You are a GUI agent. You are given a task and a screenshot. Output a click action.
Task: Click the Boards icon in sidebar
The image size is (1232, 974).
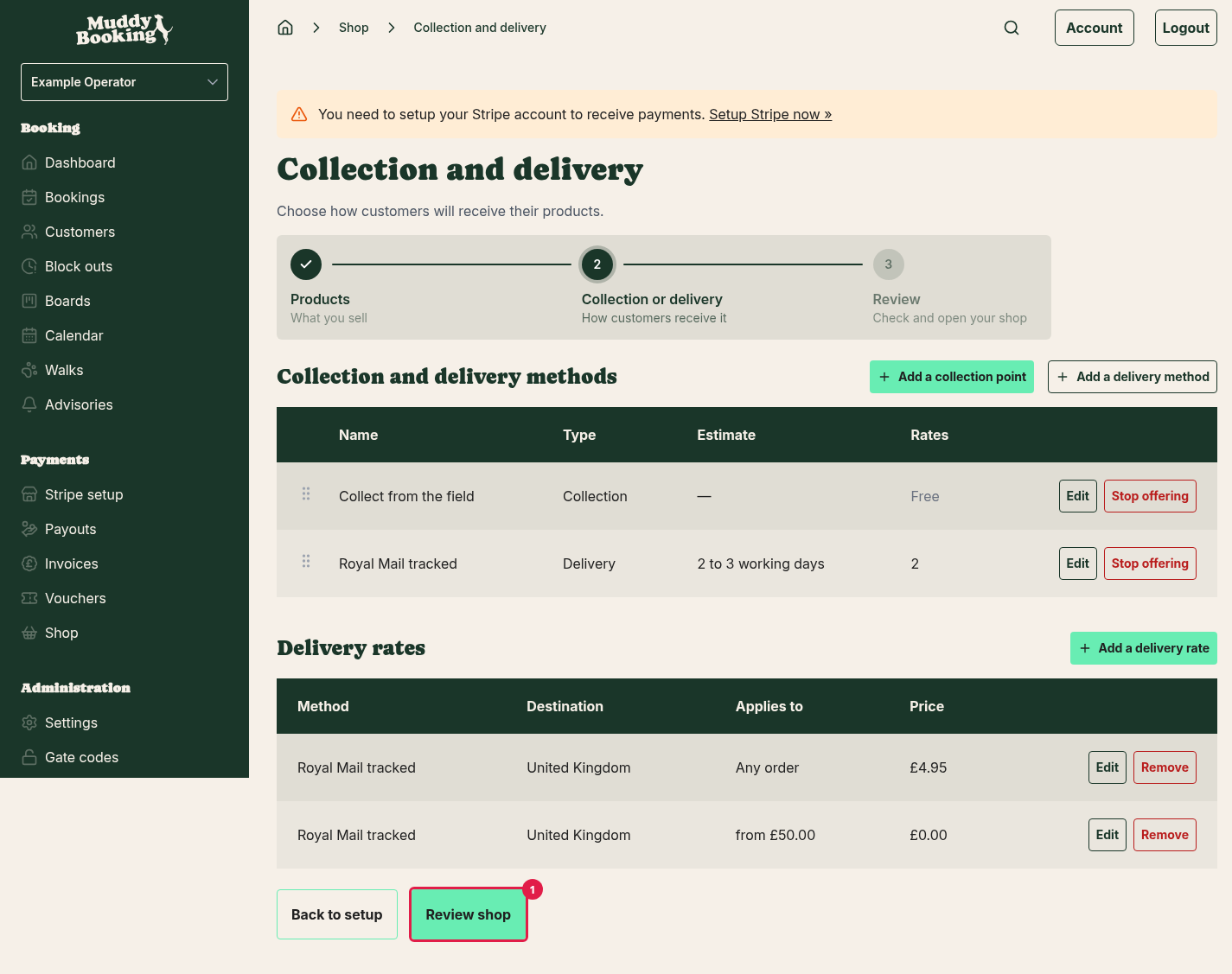point(29,301)
